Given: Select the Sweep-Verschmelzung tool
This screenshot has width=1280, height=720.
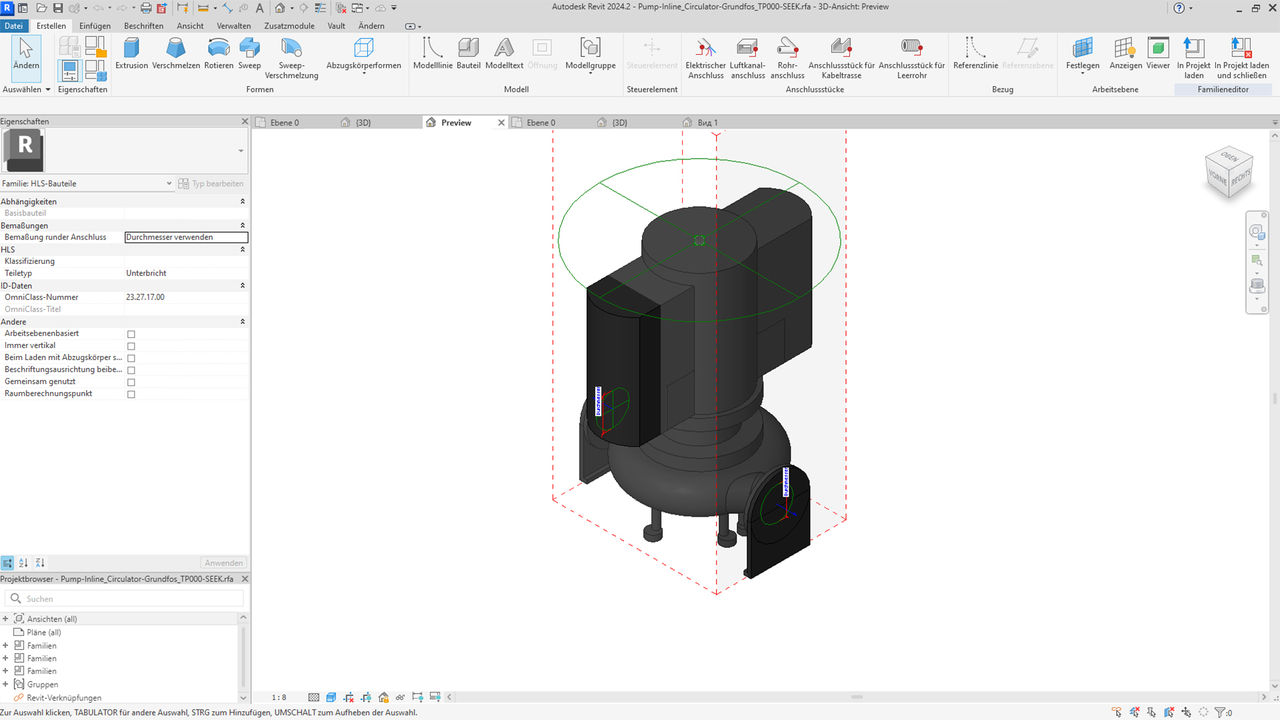Looking at the screenshot, I should (292, 58).
